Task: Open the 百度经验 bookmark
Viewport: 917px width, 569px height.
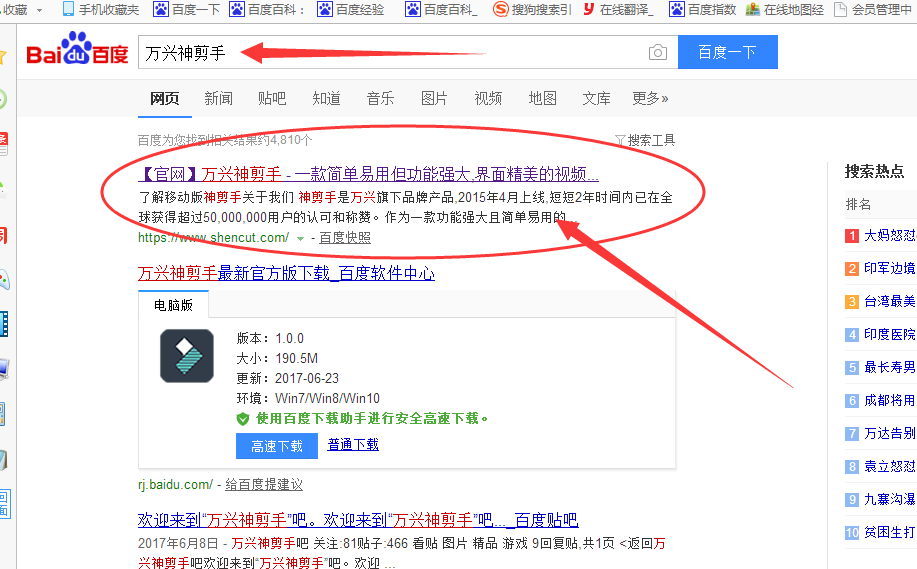Action: [351, 9]
